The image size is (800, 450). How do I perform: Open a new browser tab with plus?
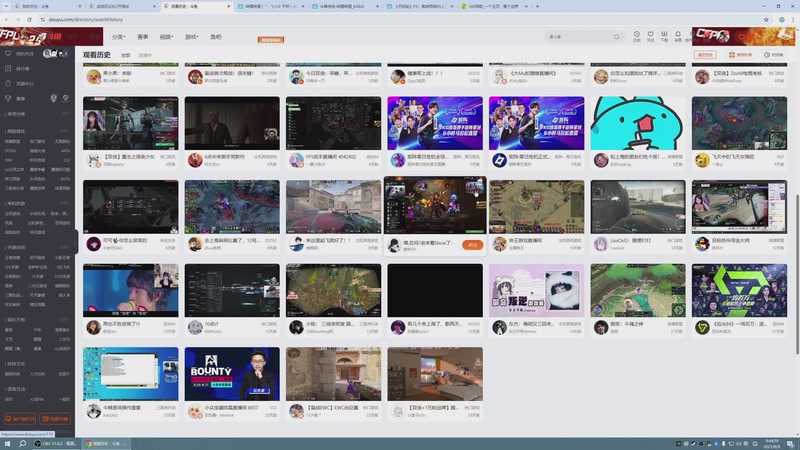pos(537,6)
